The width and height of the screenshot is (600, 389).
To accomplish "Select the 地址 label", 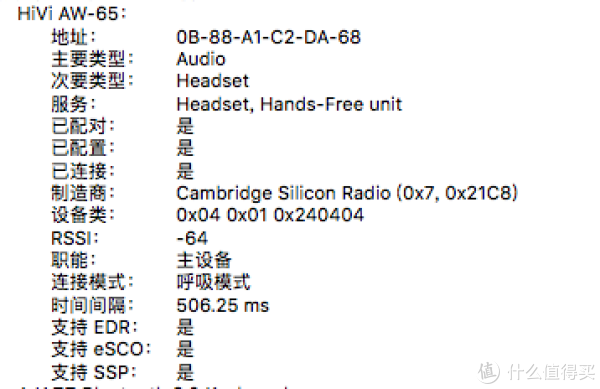I will [73, 37].
